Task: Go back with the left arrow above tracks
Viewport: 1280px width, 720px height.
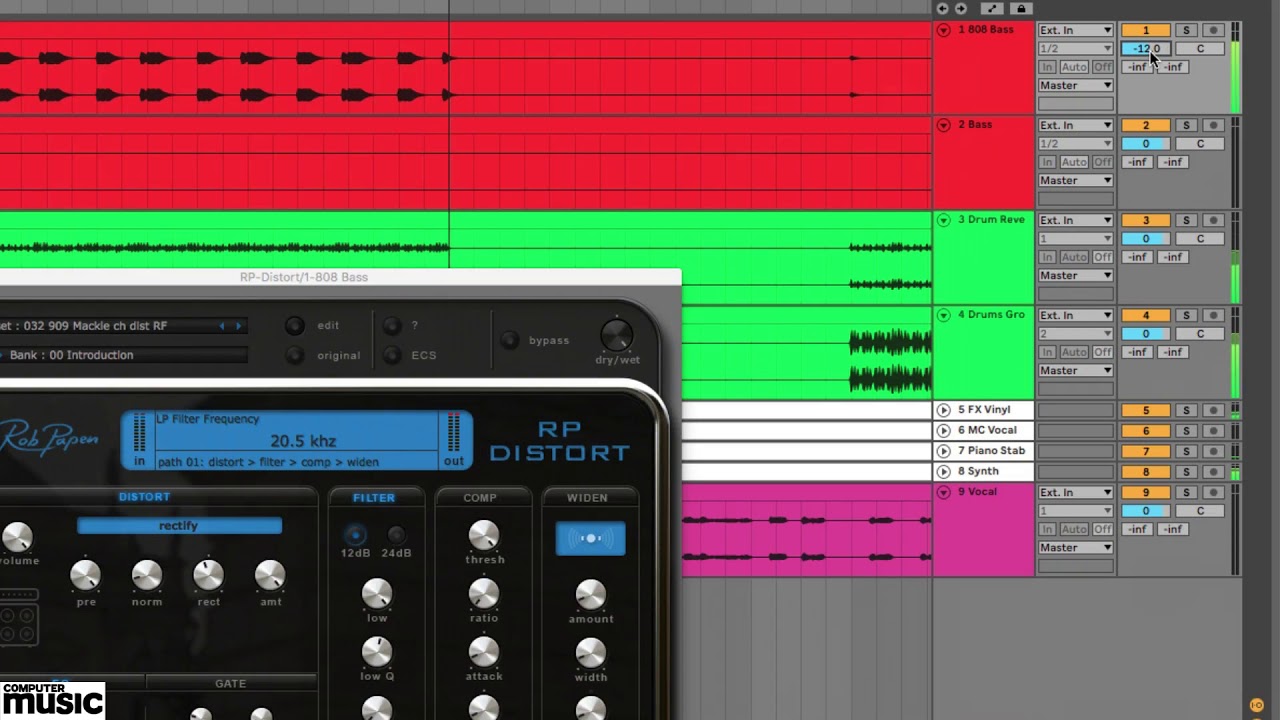Action: [943, 8]
